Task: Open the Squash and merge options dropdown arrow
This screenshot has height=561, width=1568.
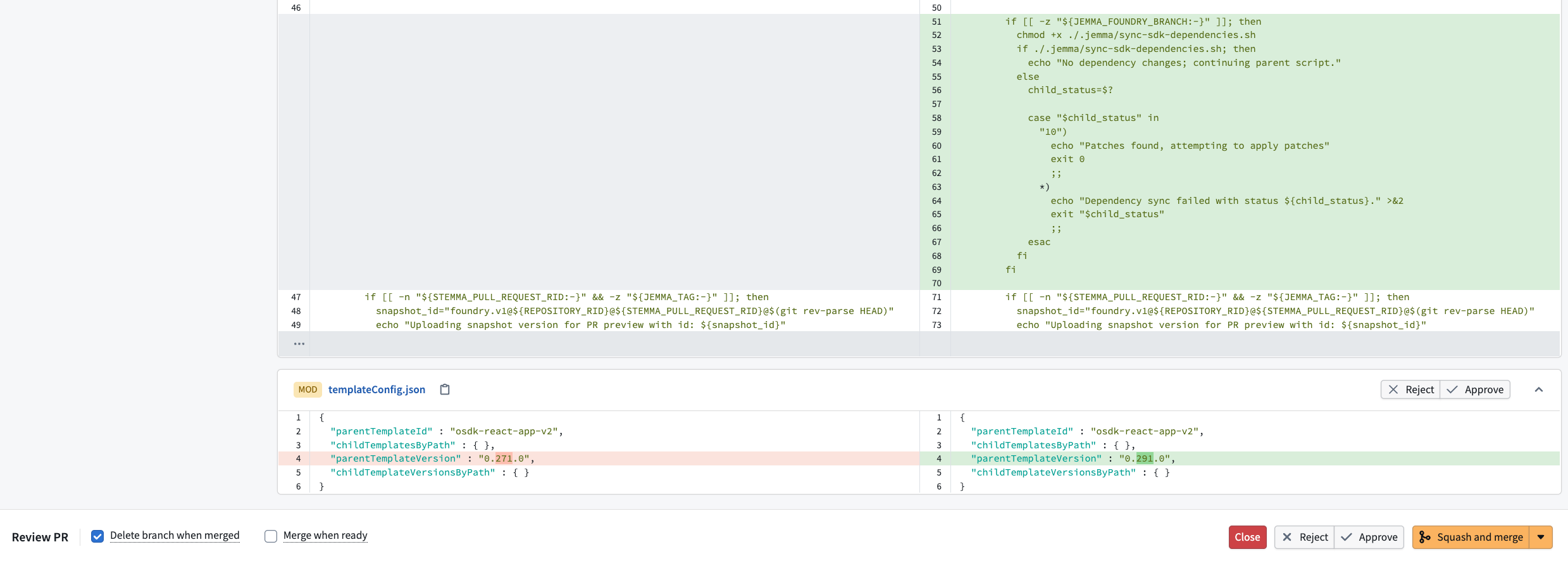Action: pyautogui.click(x=1541, y=537)
